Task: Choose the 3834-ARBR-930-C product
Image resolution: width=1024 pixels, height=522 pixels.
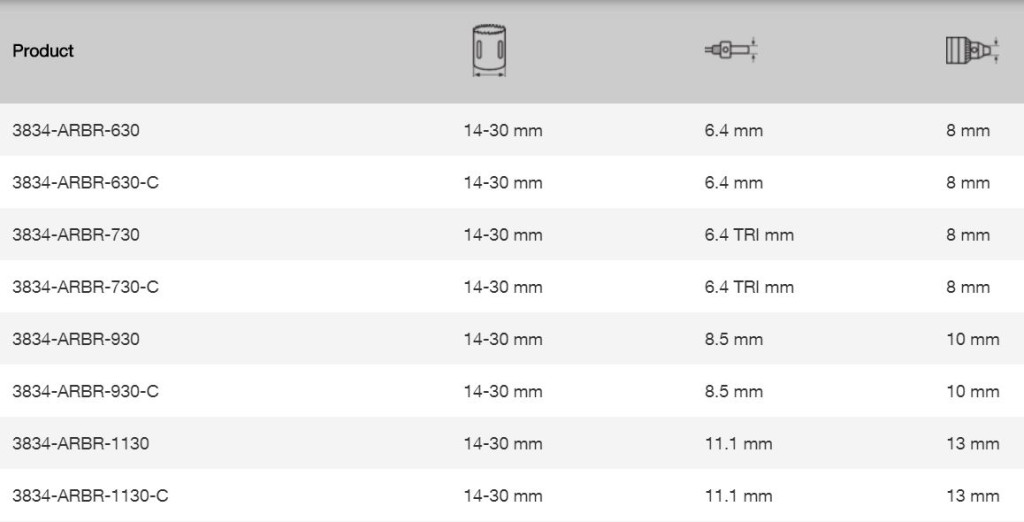Action: click(86, 391)
